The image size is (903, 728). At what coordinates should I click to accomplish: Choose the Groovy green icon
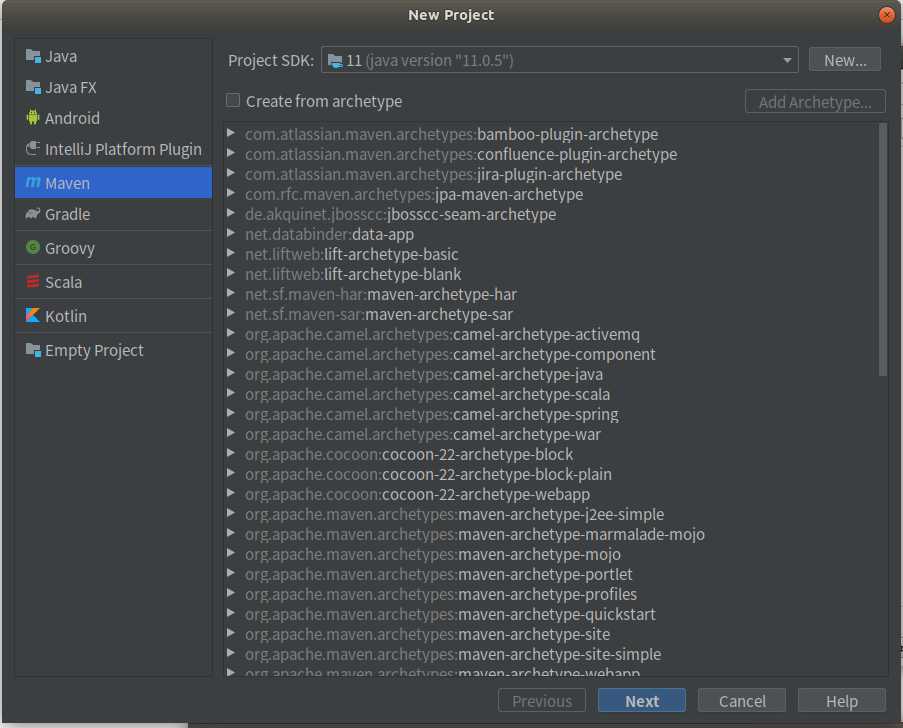pos(33,247)
